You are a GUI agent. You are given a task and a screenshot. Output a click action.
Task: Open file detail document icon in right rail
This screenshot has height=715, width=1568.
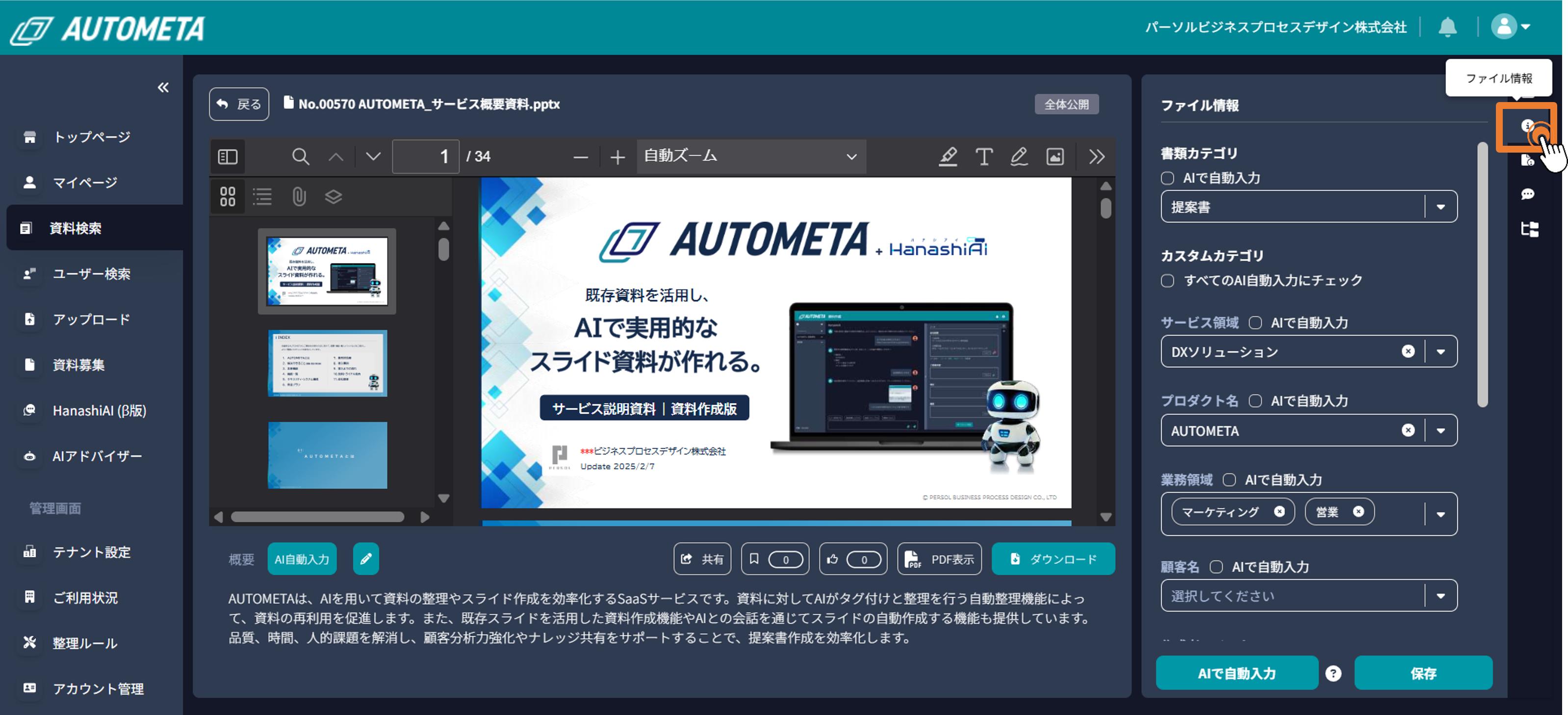point(1528,160)
